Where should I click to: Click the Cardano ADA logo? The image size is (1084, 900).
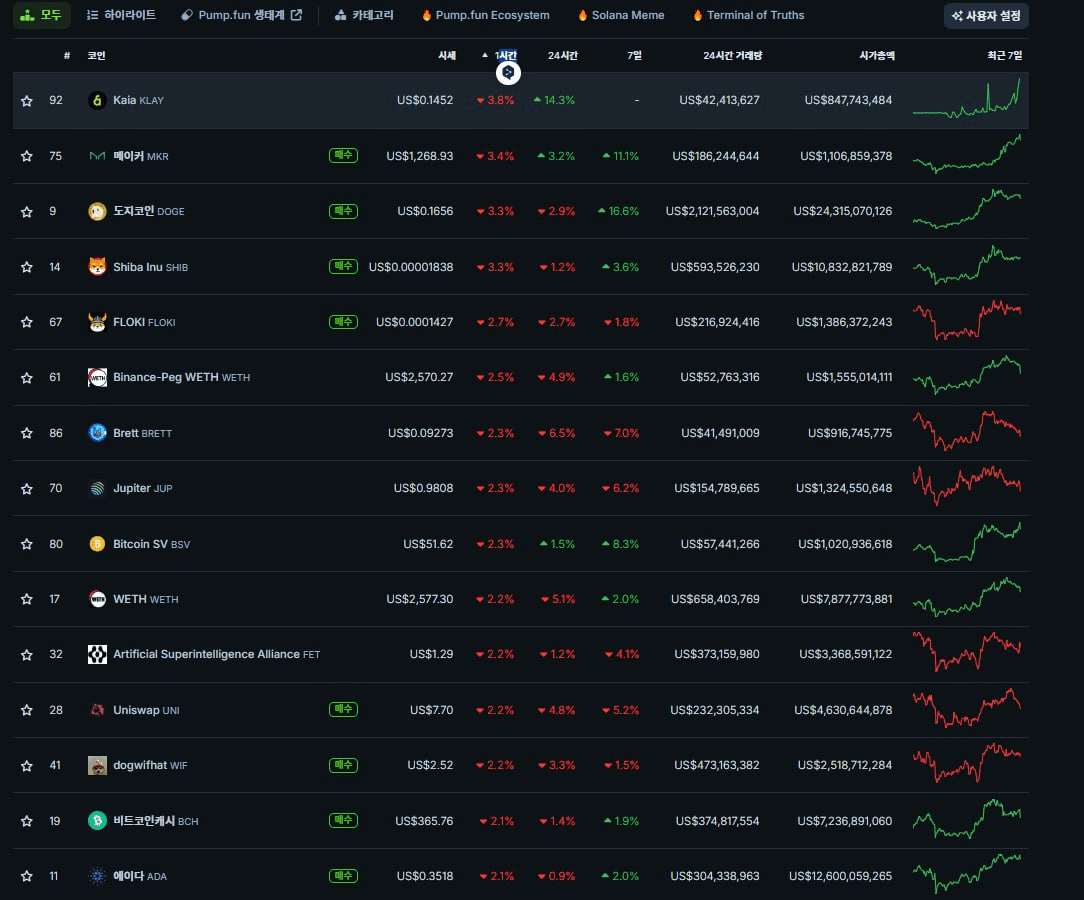[x=97, y=876]
